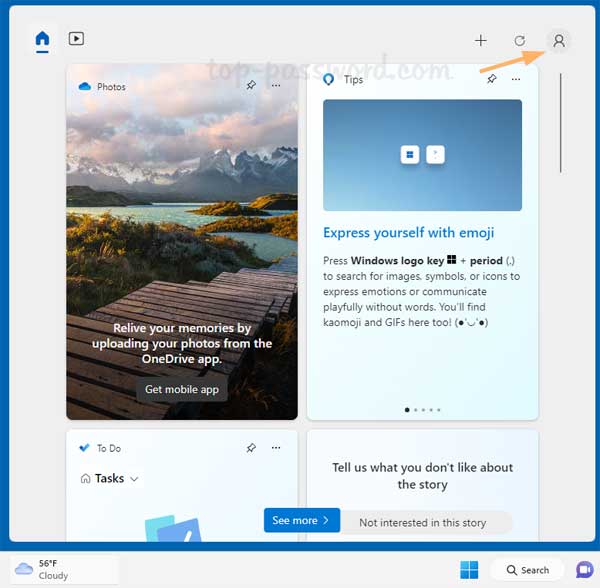
Task: Open the Windows Start menu
Action: click(468, 570)
